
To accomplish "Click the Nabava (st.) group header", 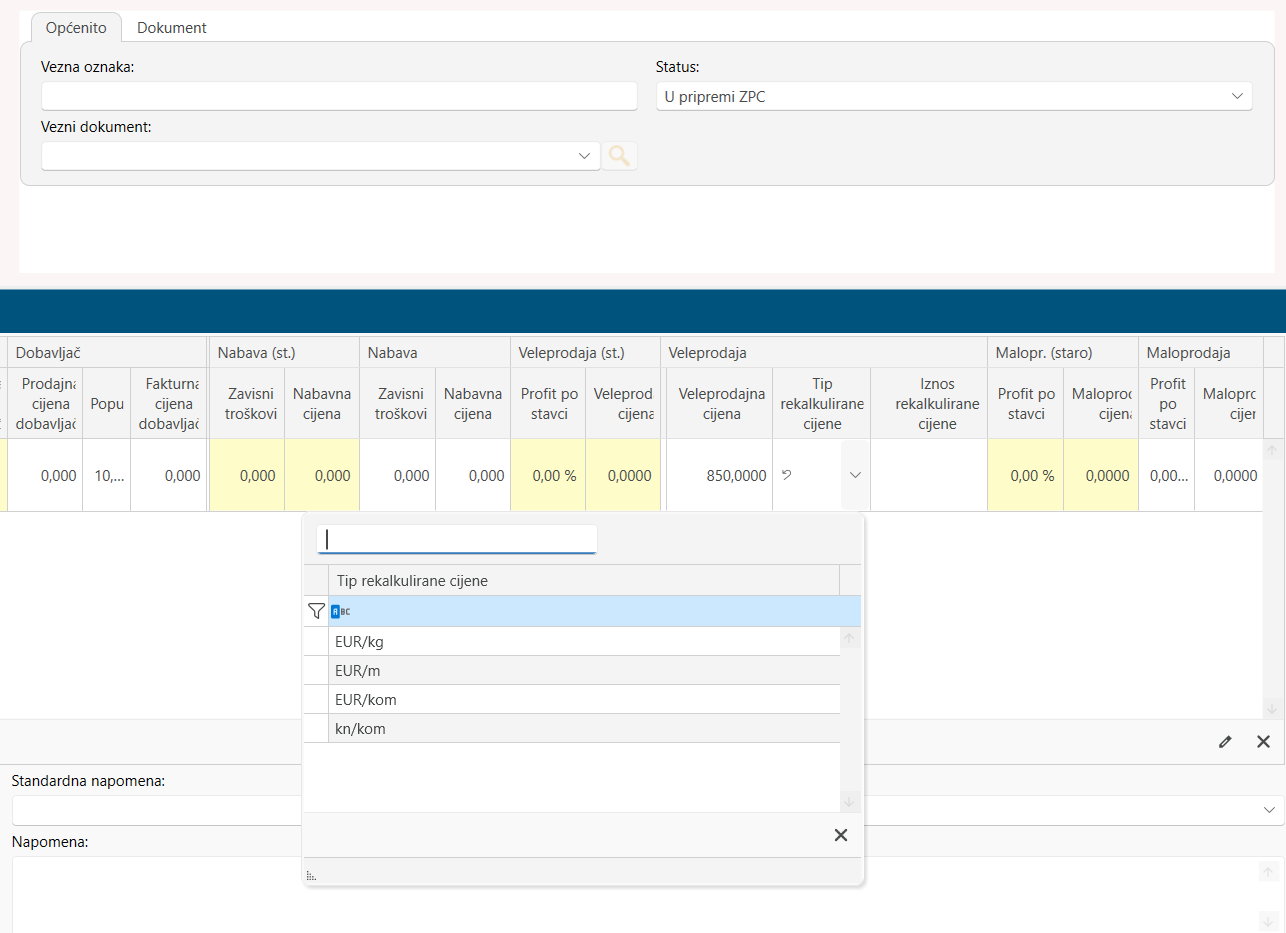I will click(x=284, y=353).
